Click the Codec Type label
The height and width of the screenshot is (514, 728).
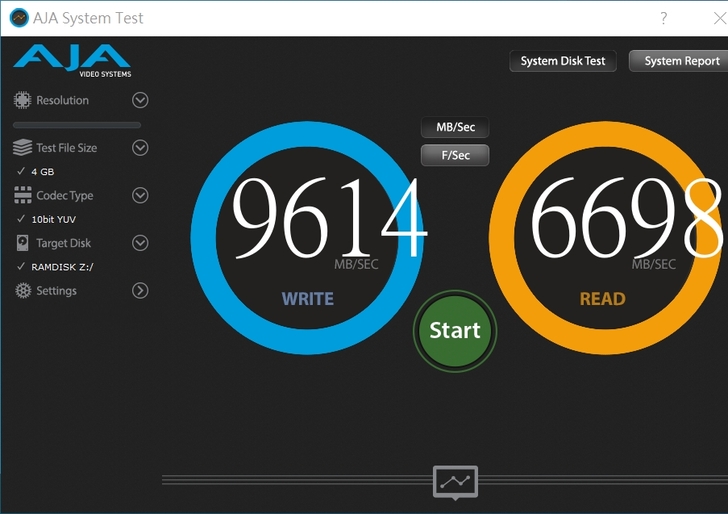tap(65, 195)
